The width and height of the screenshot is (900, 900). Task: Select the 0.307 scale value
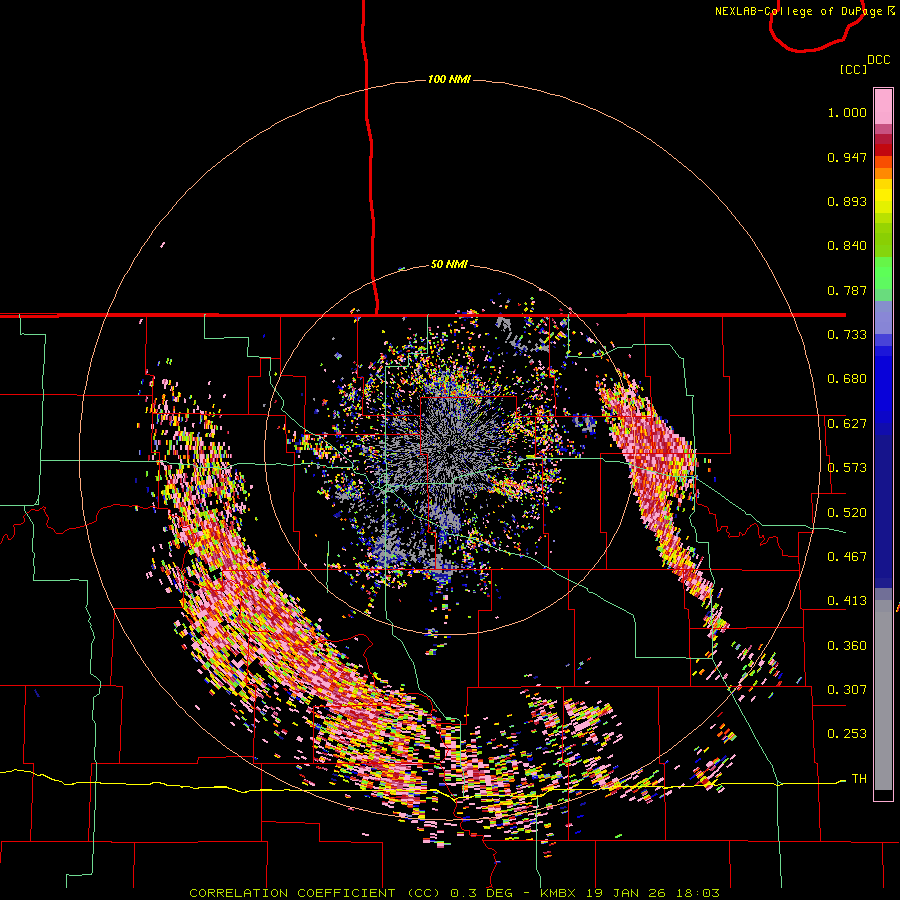coord(847,690)
